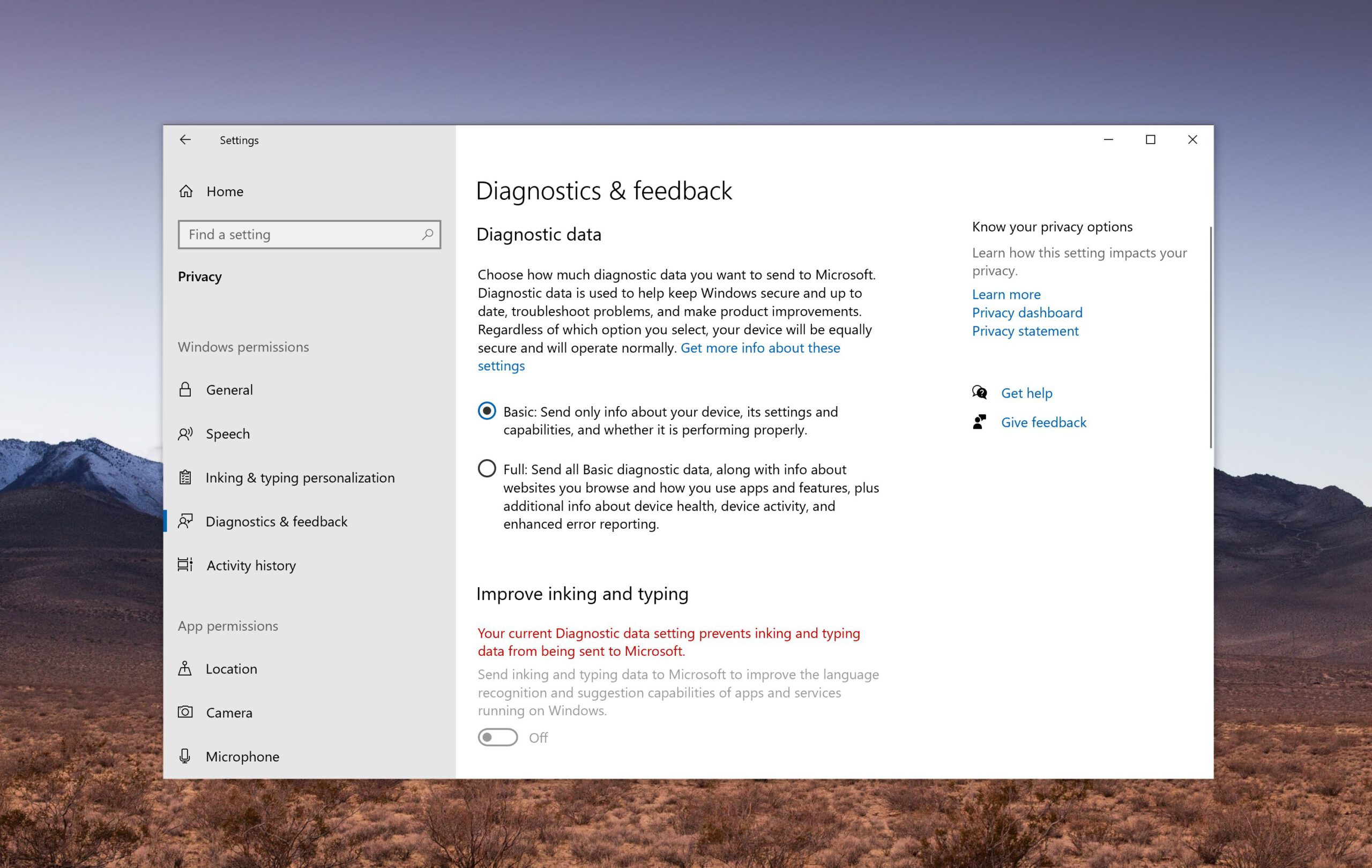Screen dimensions: 1372x868
Task: Click the 'Diagnostic data' section heading
Action: tap(539, 234)
